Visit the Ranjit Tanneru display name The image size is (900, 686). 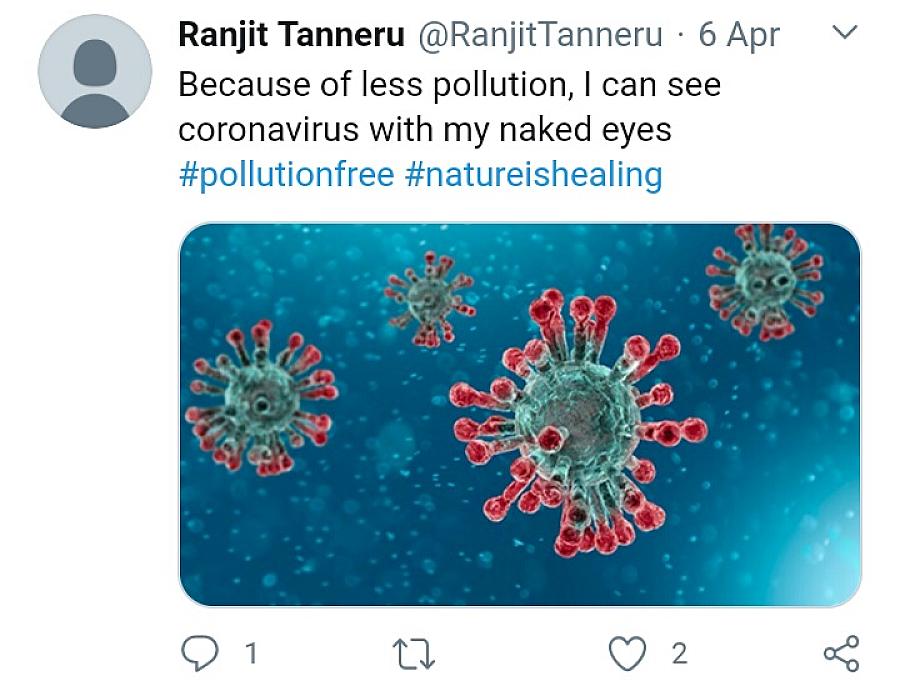(x=292, y=34)
